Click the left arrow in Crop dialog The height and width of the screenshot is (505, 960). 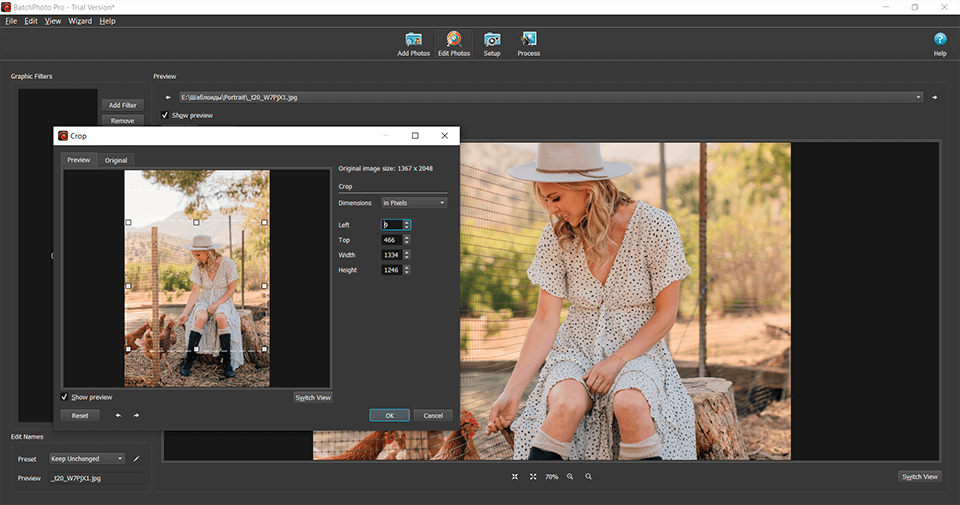click(118, 415)
